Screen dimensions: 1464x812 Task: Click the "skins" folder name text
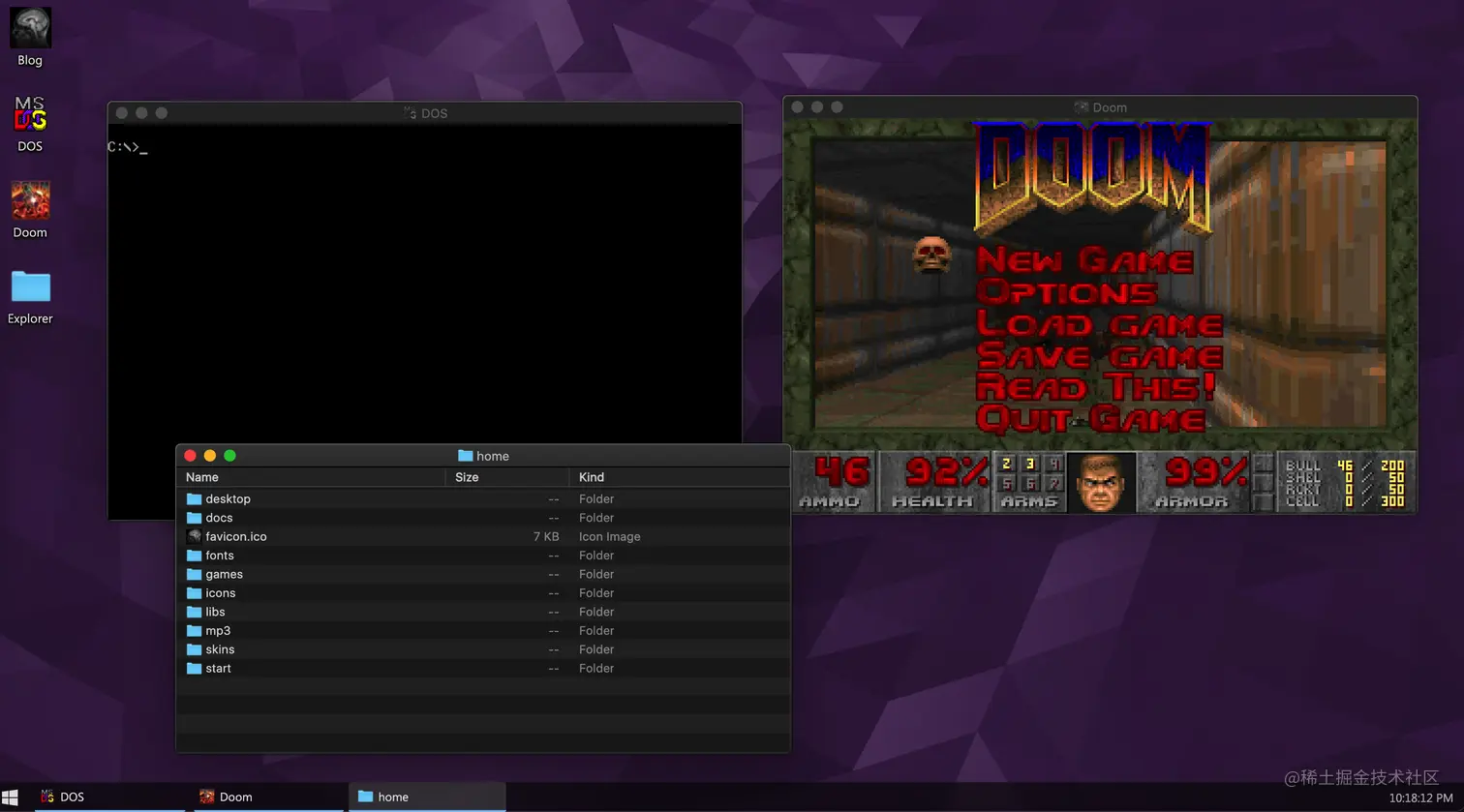[220, 649]
